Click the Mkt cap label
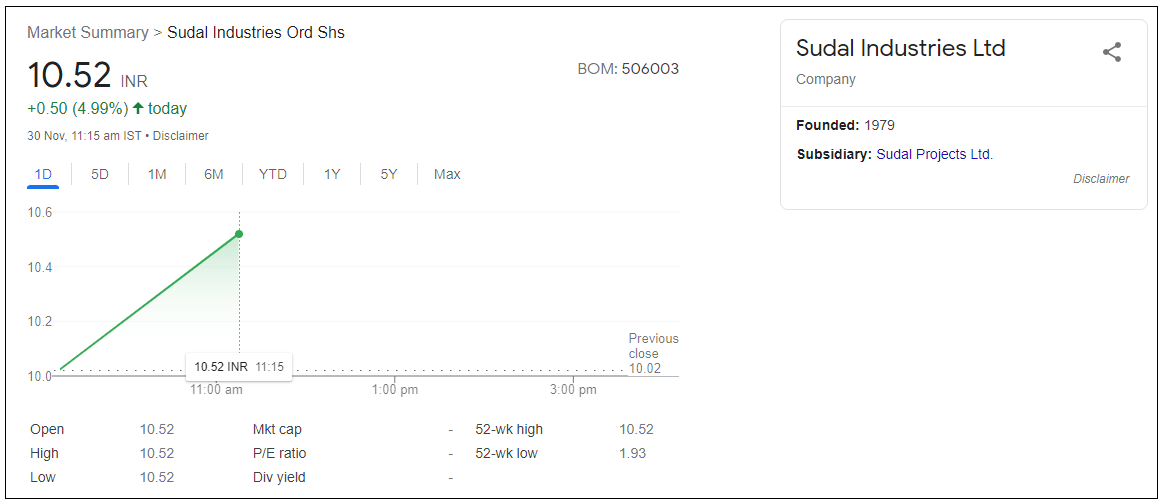This screenshot has width=1164, height=504. point(278,429)
